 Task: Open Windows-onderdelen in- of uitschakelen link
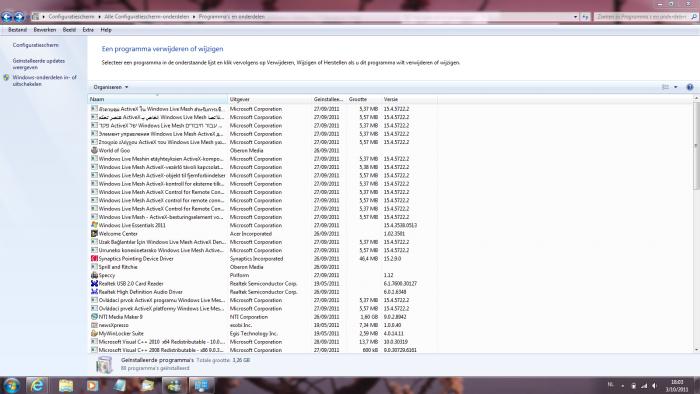[44, 80]
